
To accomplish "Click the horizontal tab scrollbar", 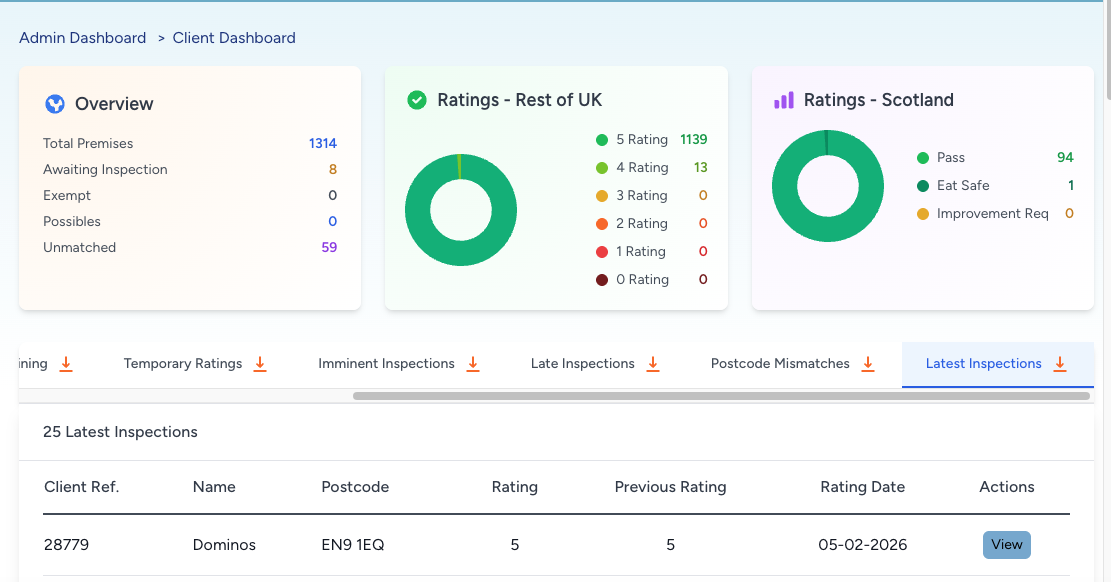I will coord(721,396).
